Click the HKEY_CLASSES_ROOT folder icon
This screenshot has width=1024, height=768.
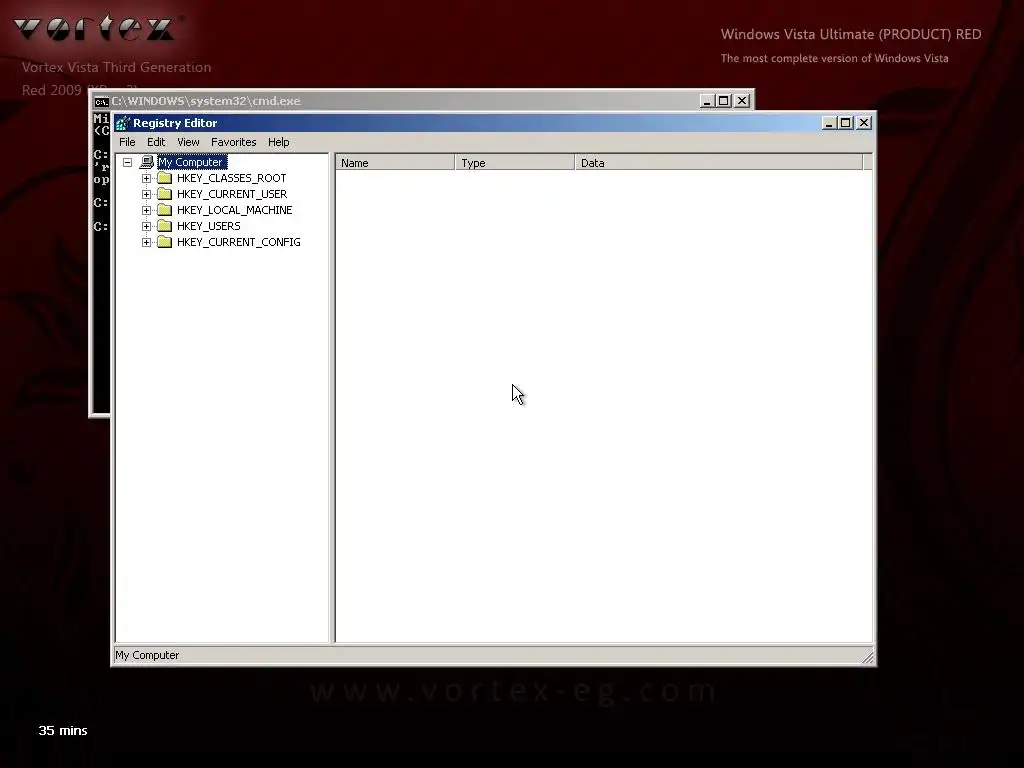pos(165,178)
